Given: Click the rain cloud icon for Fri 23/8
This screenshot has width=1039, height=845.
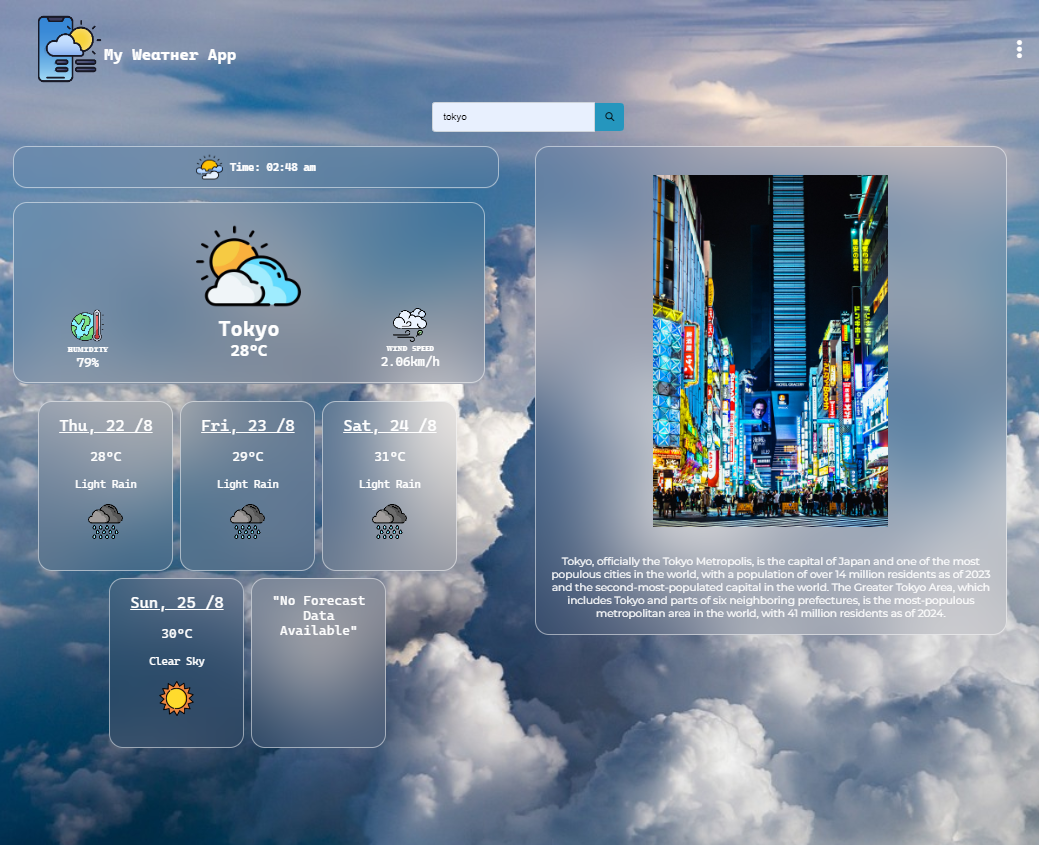Looking at the screenshot, I should coord(247,522).
